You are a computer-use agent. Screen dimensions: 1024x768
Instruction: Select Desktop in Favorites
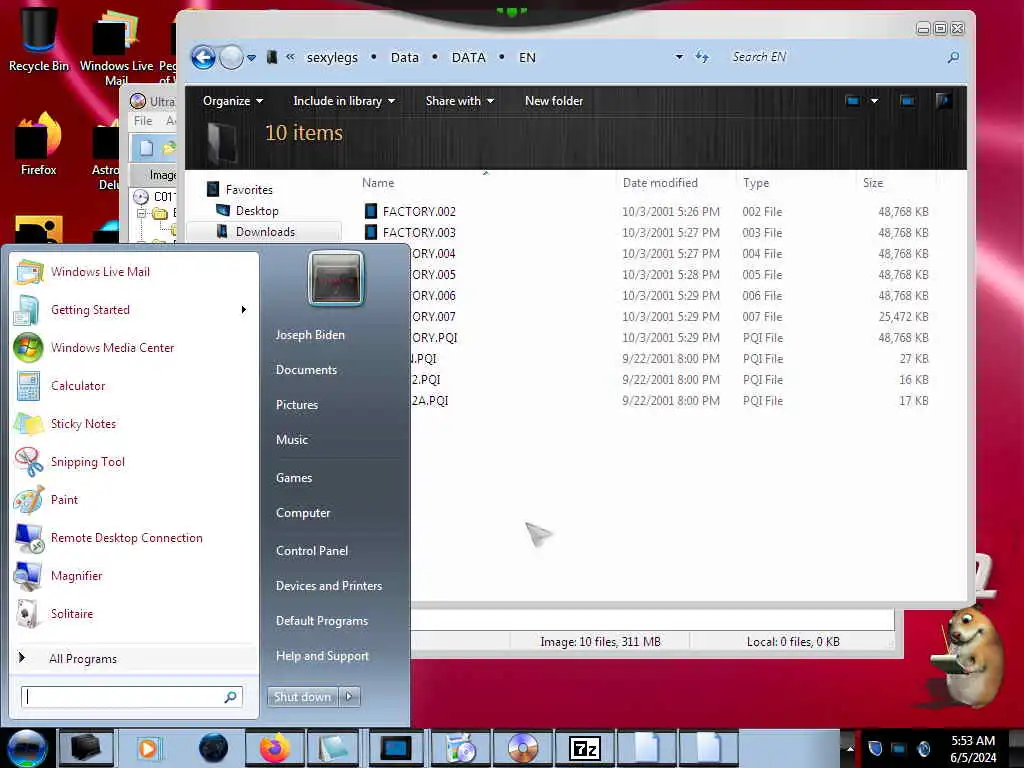point(257,211)
